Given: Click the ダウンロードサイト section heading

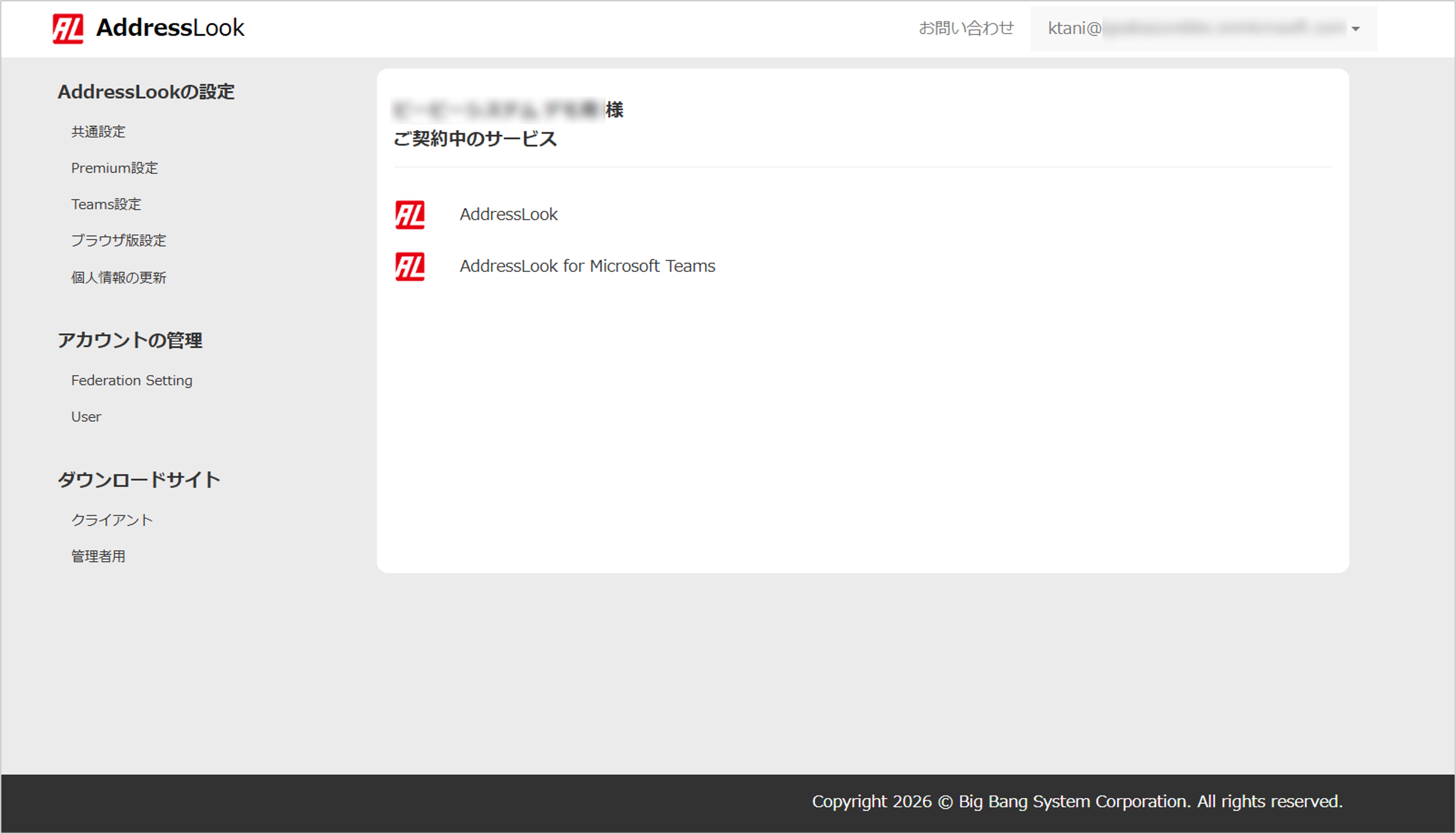Looking at the screenshot, I should (139, 479).
